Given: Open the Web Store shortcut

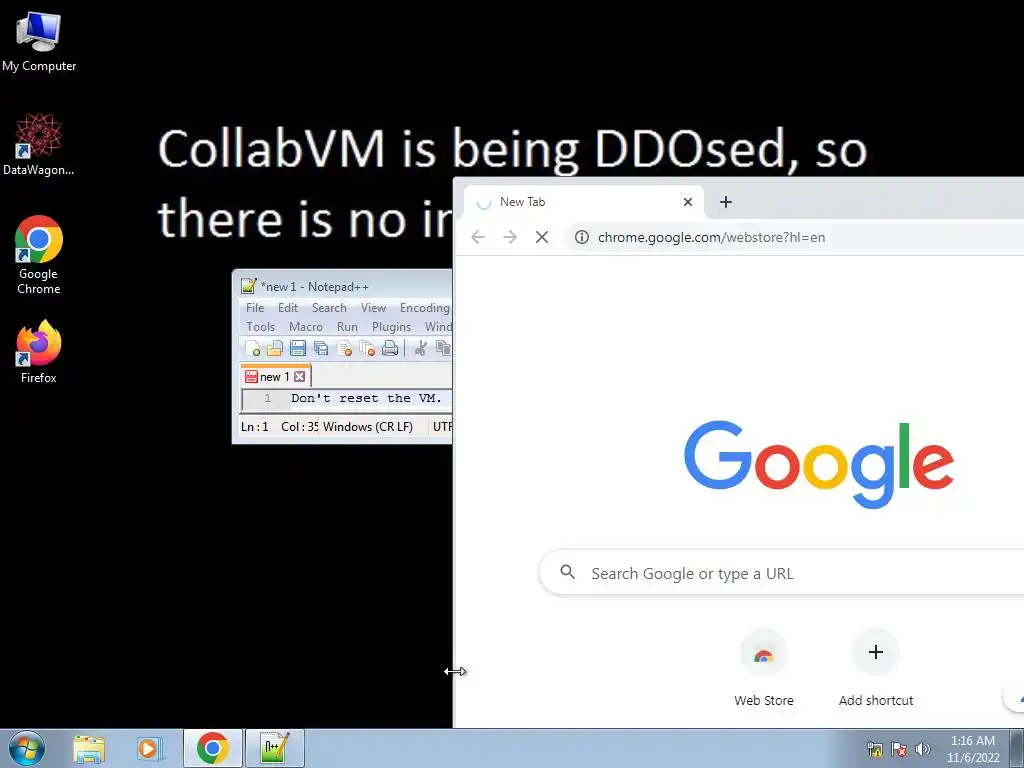Looking at the screenshot, I should click(763, 668).
